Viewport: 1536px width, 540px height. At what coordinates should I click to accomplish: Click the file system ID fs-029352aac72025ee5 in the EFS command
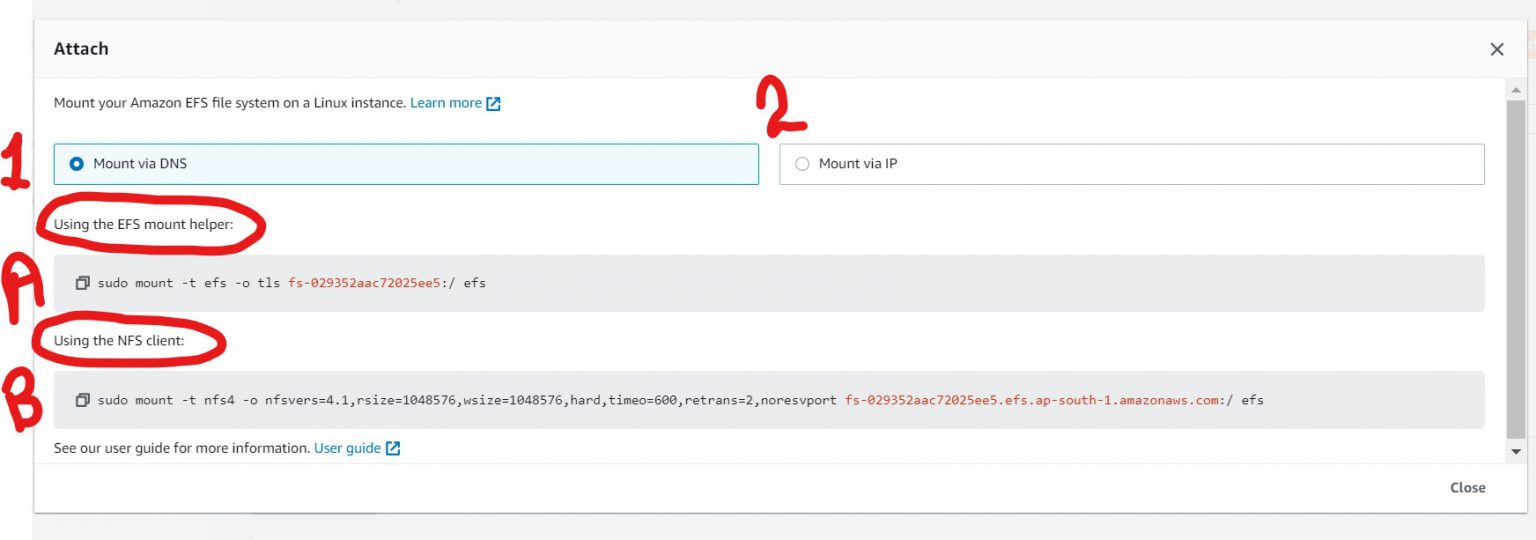tap(364, 283)
